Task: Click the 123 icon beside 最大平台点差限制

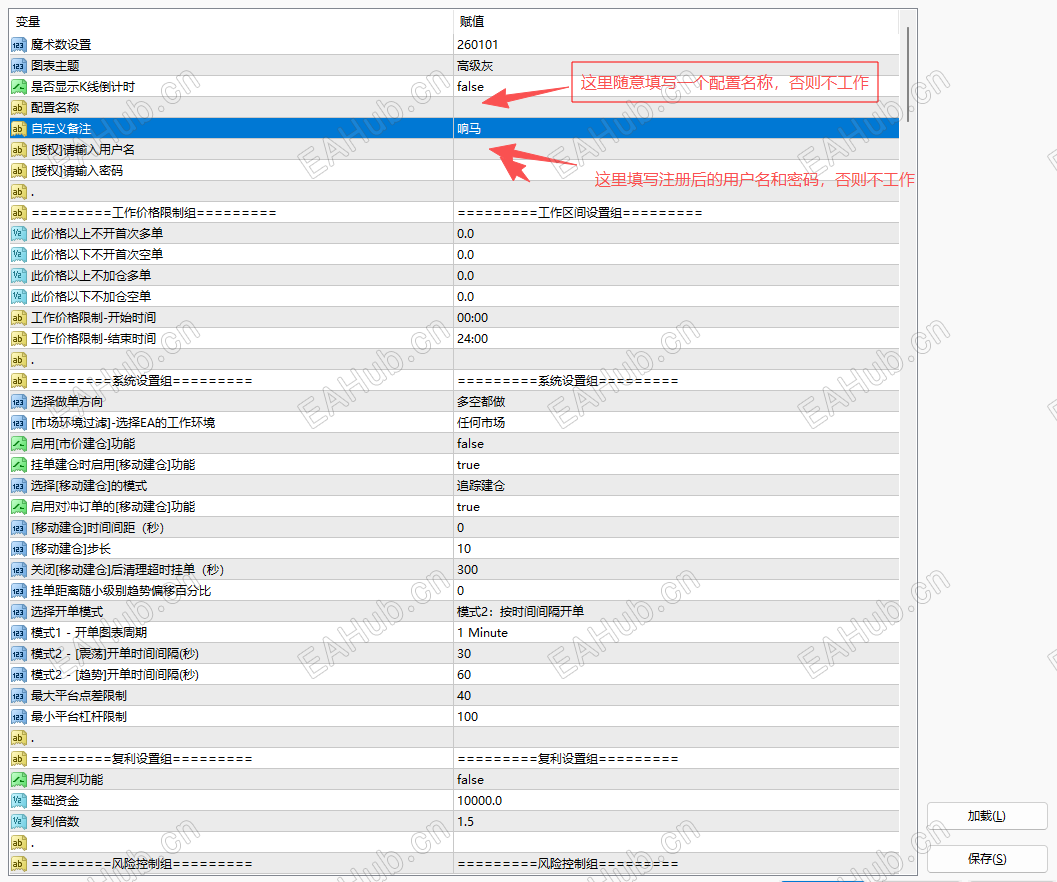Action: tap(17, 695)
